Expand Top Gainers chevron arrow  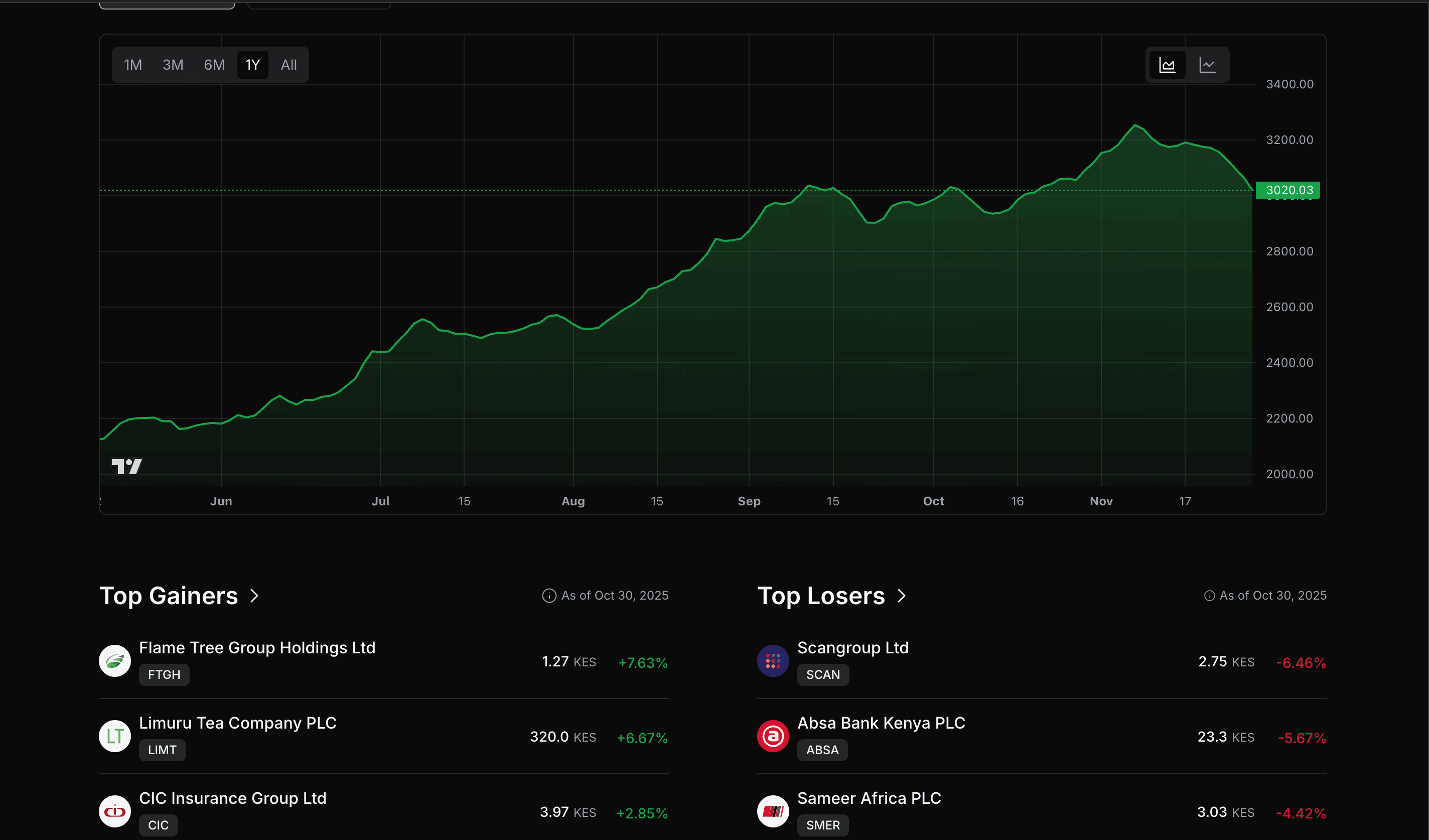[x=254, y=596]
